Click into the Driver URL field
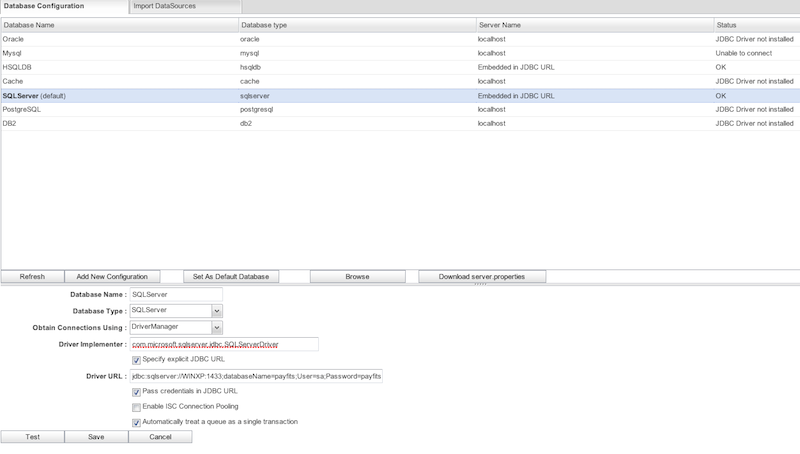The height and width of the screenshot is (454, 800). point(256,376)
